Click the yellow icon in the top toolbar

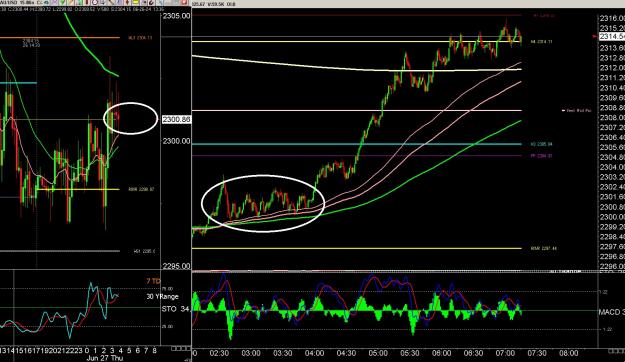point(136,2)
